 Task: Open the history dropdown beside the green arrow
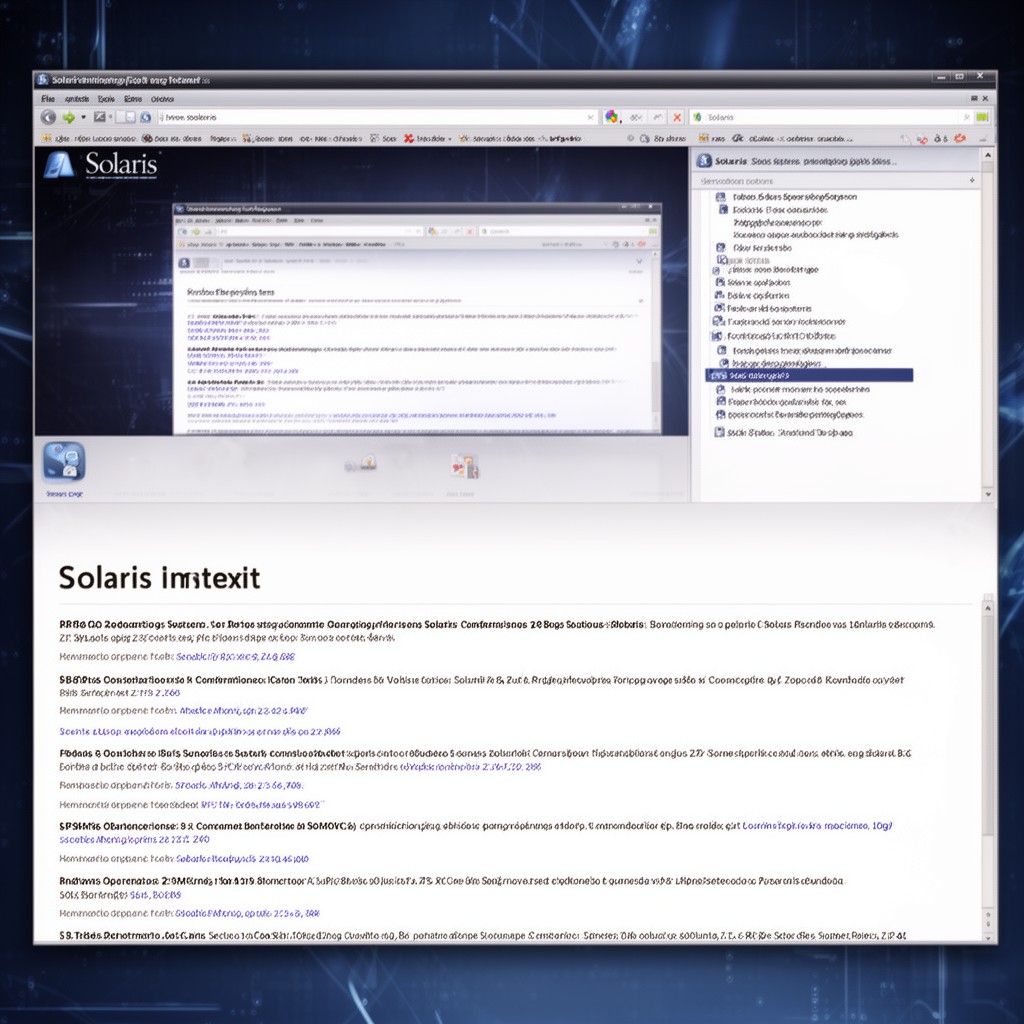(84, 118)
